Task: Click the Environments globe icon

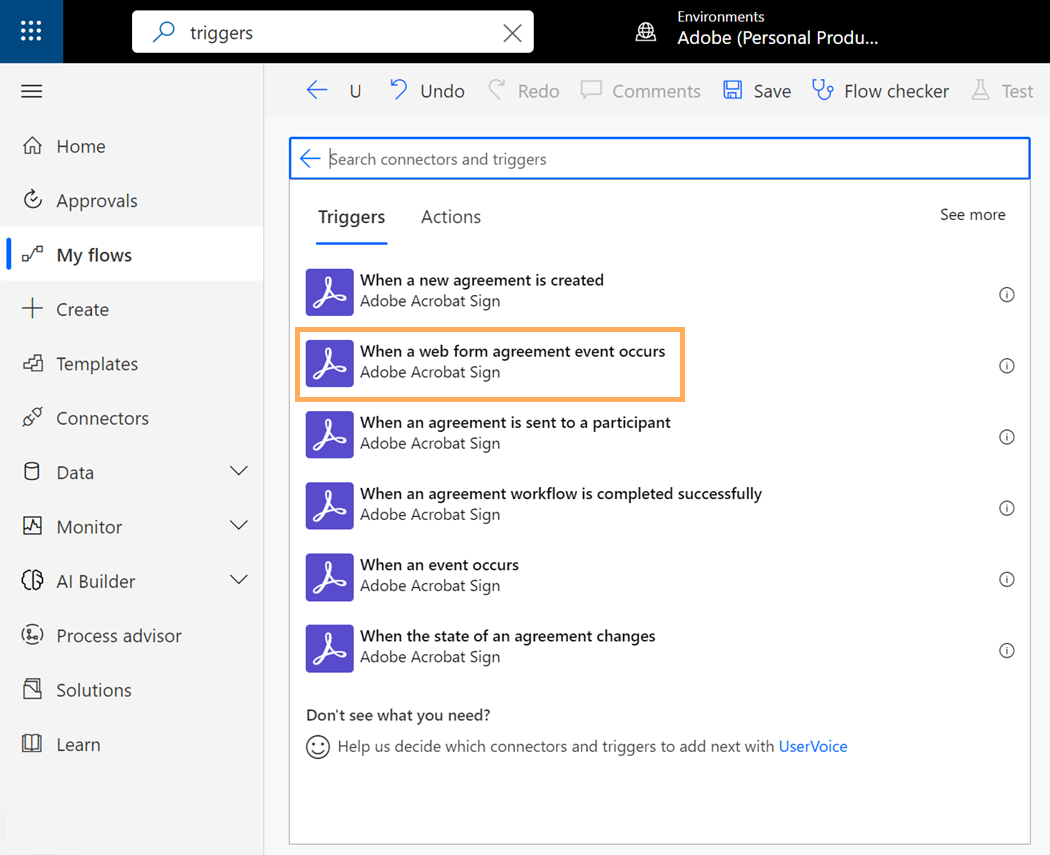Action: [x=646, y=32]
